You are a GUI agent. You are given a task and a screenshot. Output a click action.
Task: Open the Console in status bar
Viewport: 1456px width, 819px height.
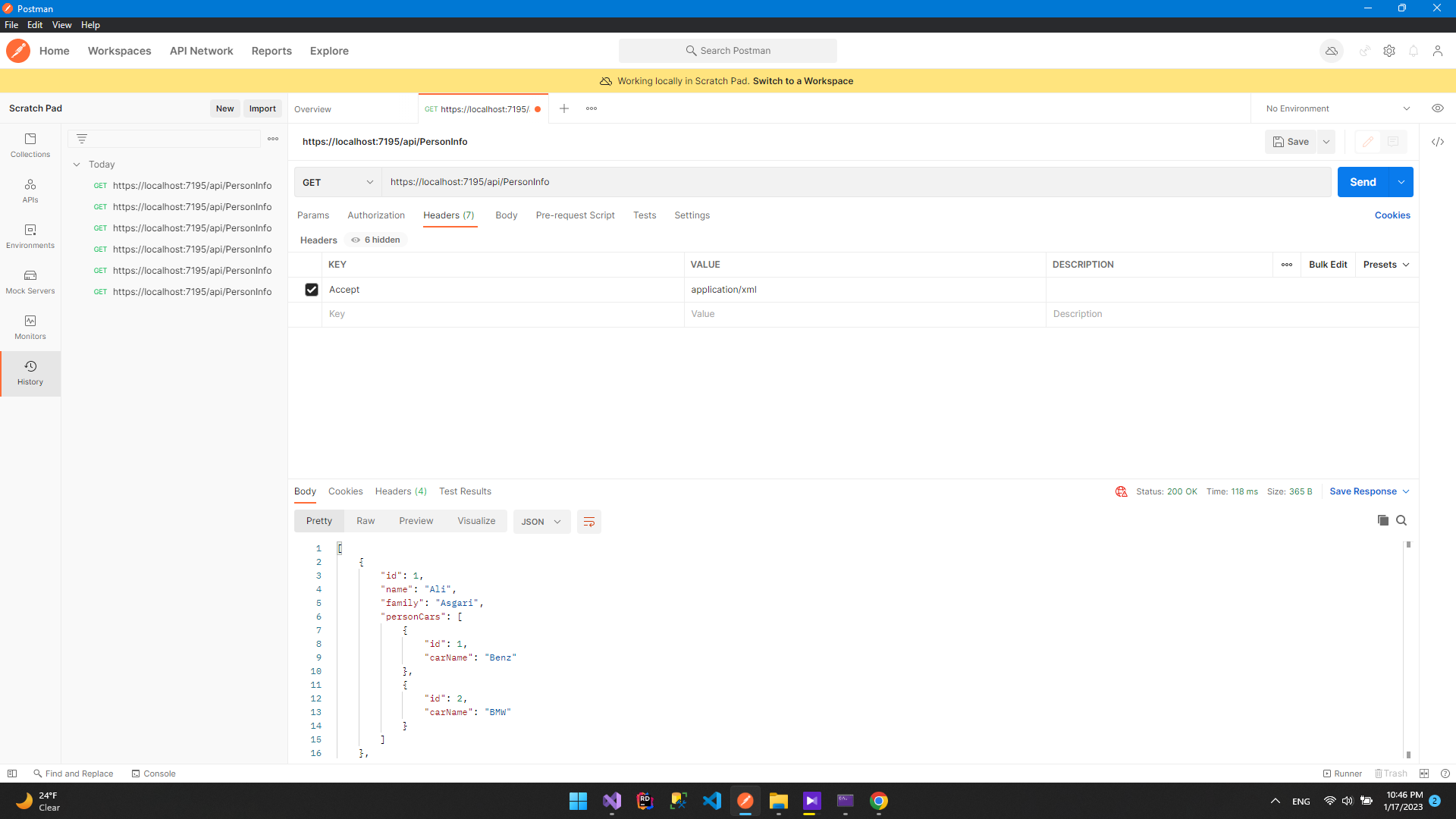point(153,773)
